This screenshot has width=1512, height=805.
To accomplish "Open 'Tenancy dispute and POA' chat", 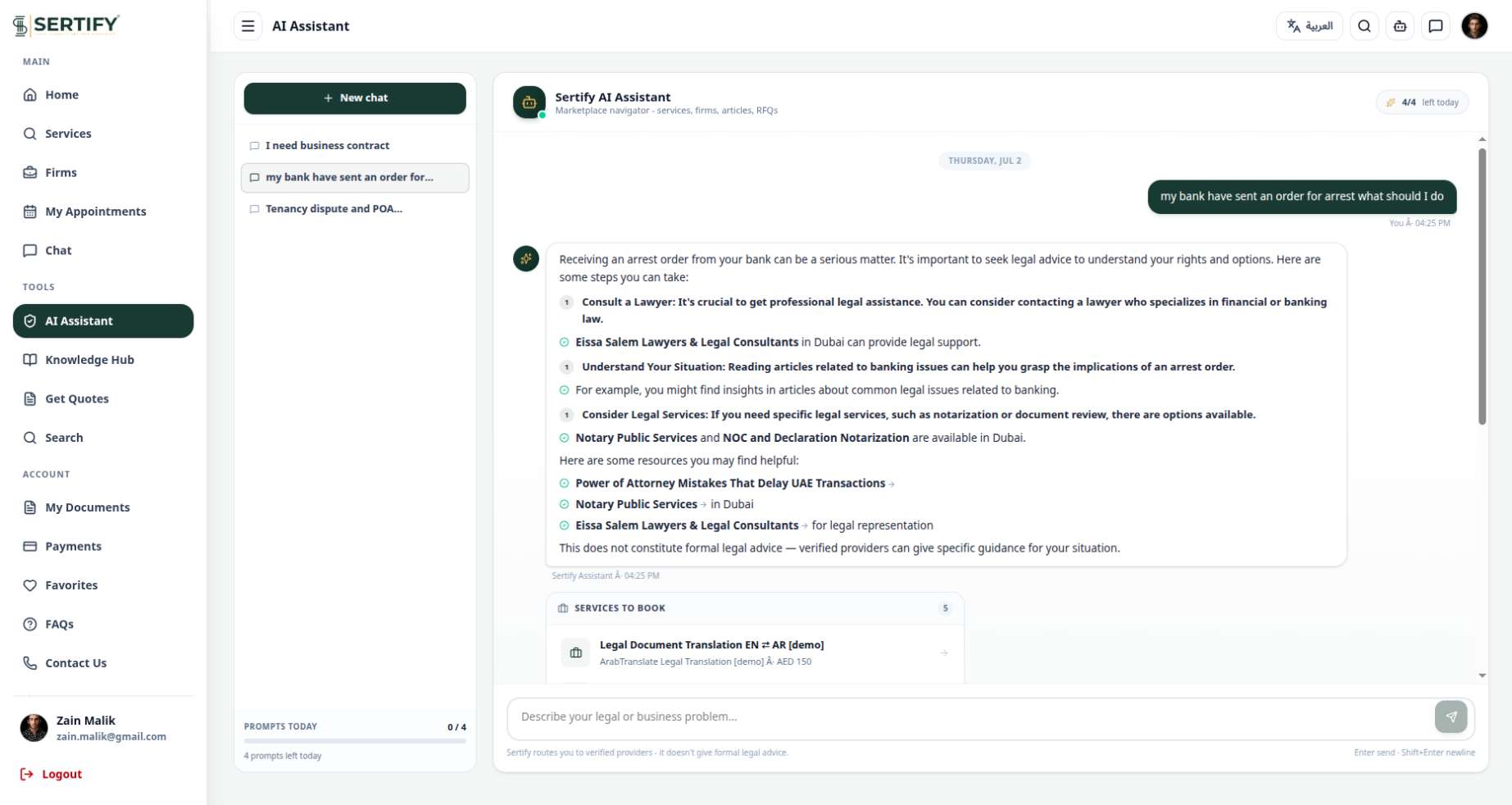I will [x=355, y=209].
